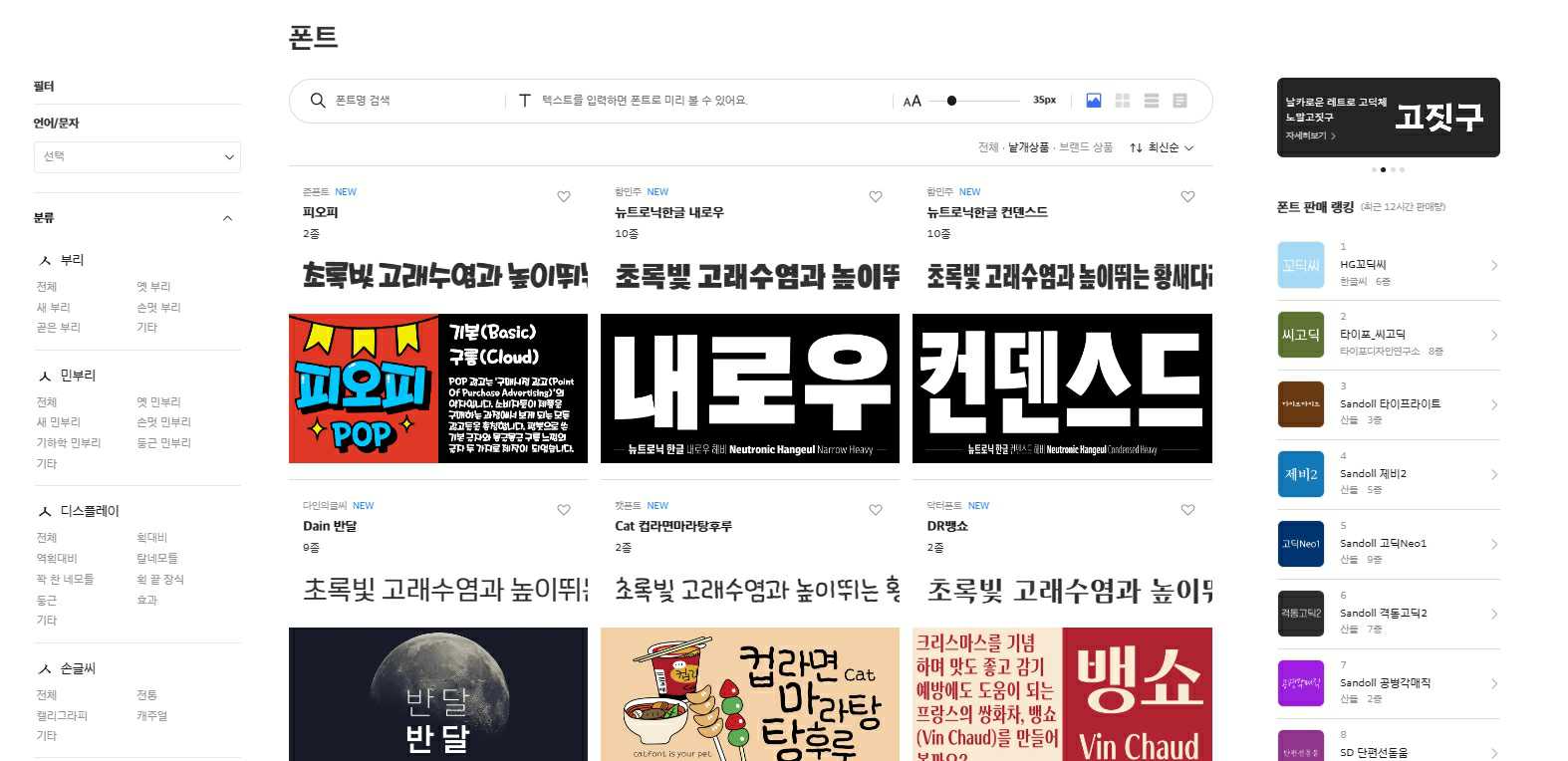Click 자세히보기 link in banner
This screenshot has height=761, width=1568.
[x=1309, y=135]
